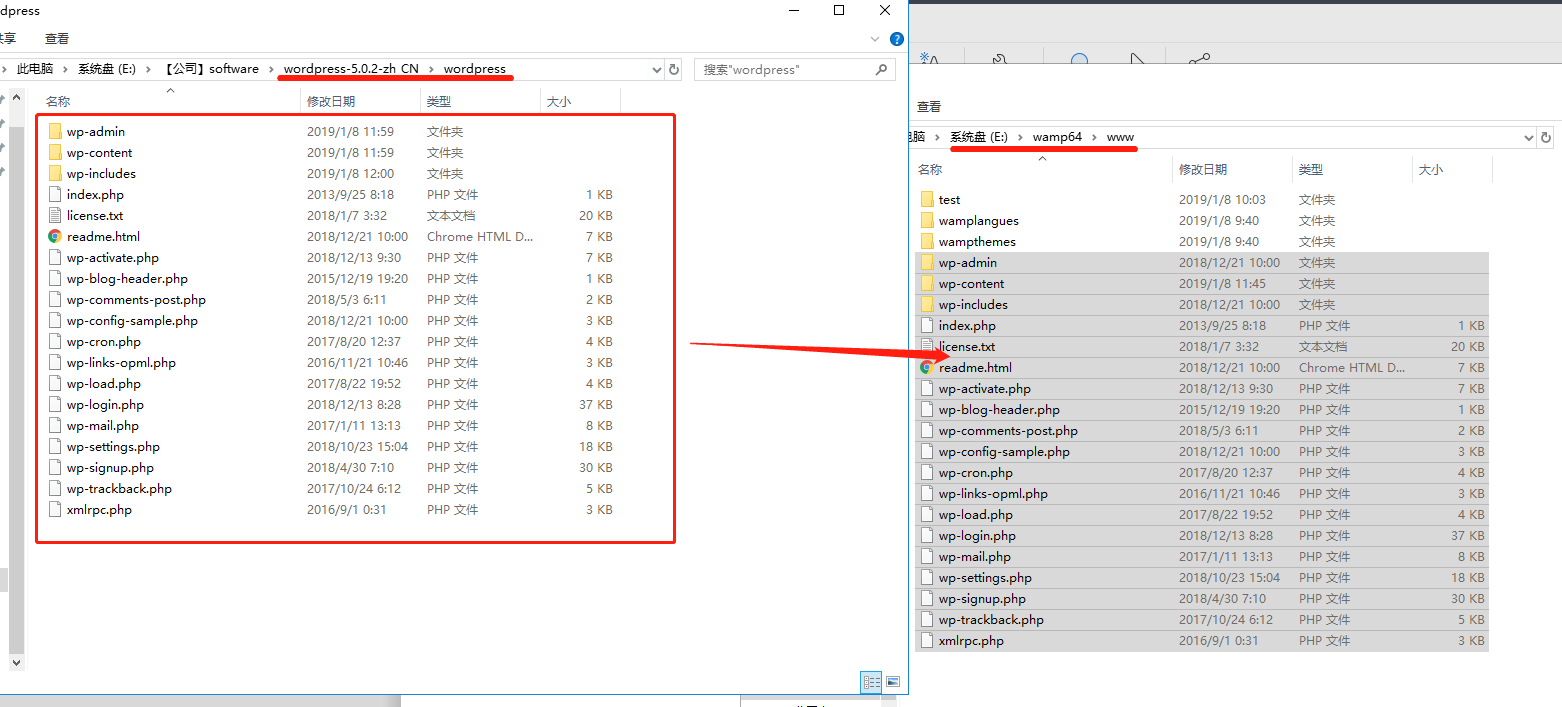Select wp-signup.php in wordpress window

(x=110, y=467)
